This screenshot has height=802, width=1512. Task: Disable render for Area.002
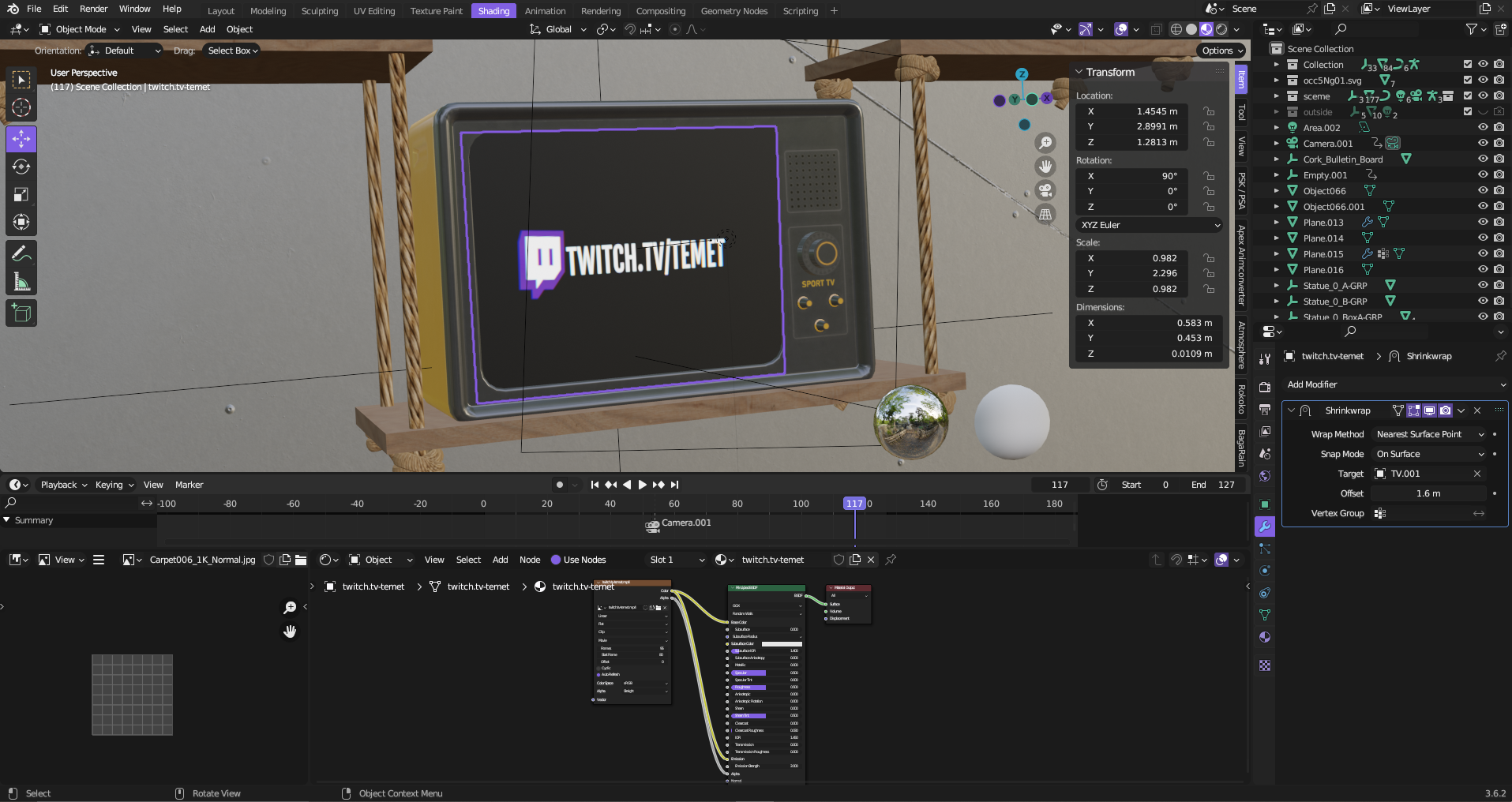pyautogui.click(x=1499, y=127)
